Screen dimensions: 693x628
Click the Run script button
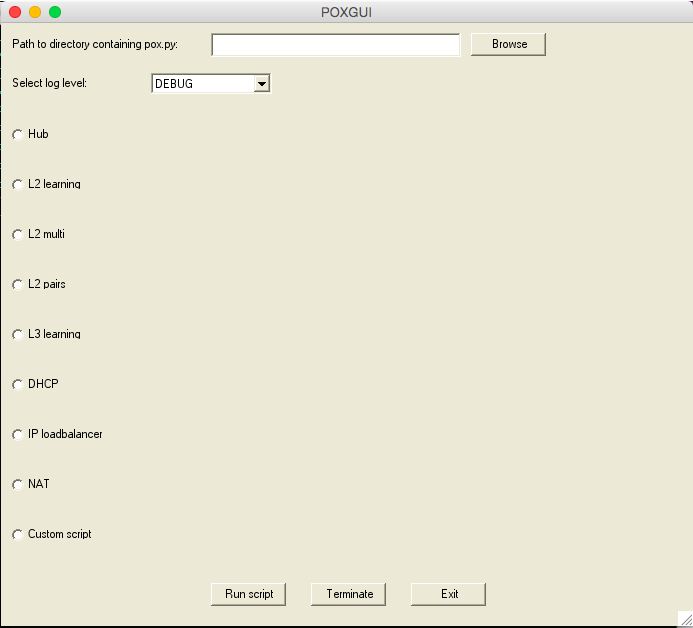(248, 594)
